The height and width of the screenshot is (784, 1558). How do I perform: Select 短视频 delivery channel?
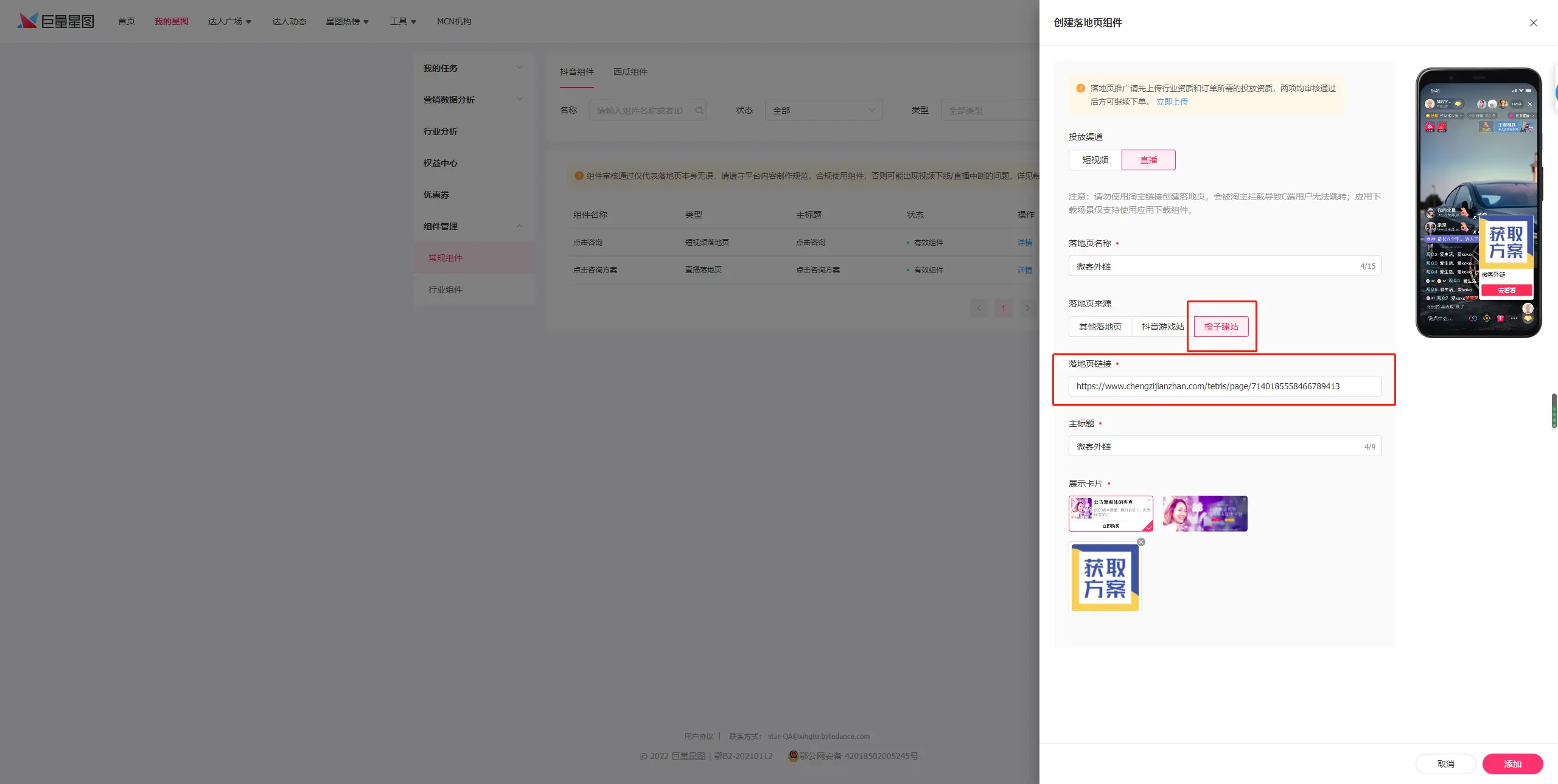point(1095,160)
